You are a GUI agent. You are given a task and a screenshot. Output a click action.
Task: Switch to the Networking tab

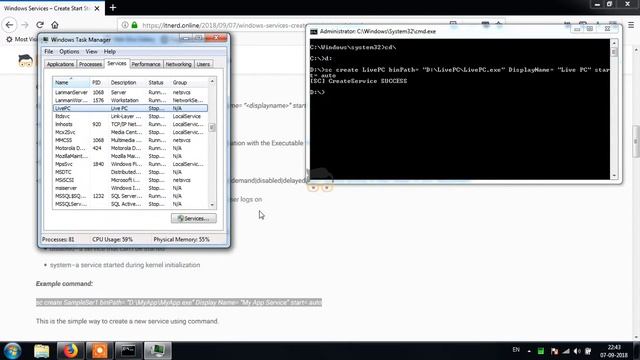178,64
